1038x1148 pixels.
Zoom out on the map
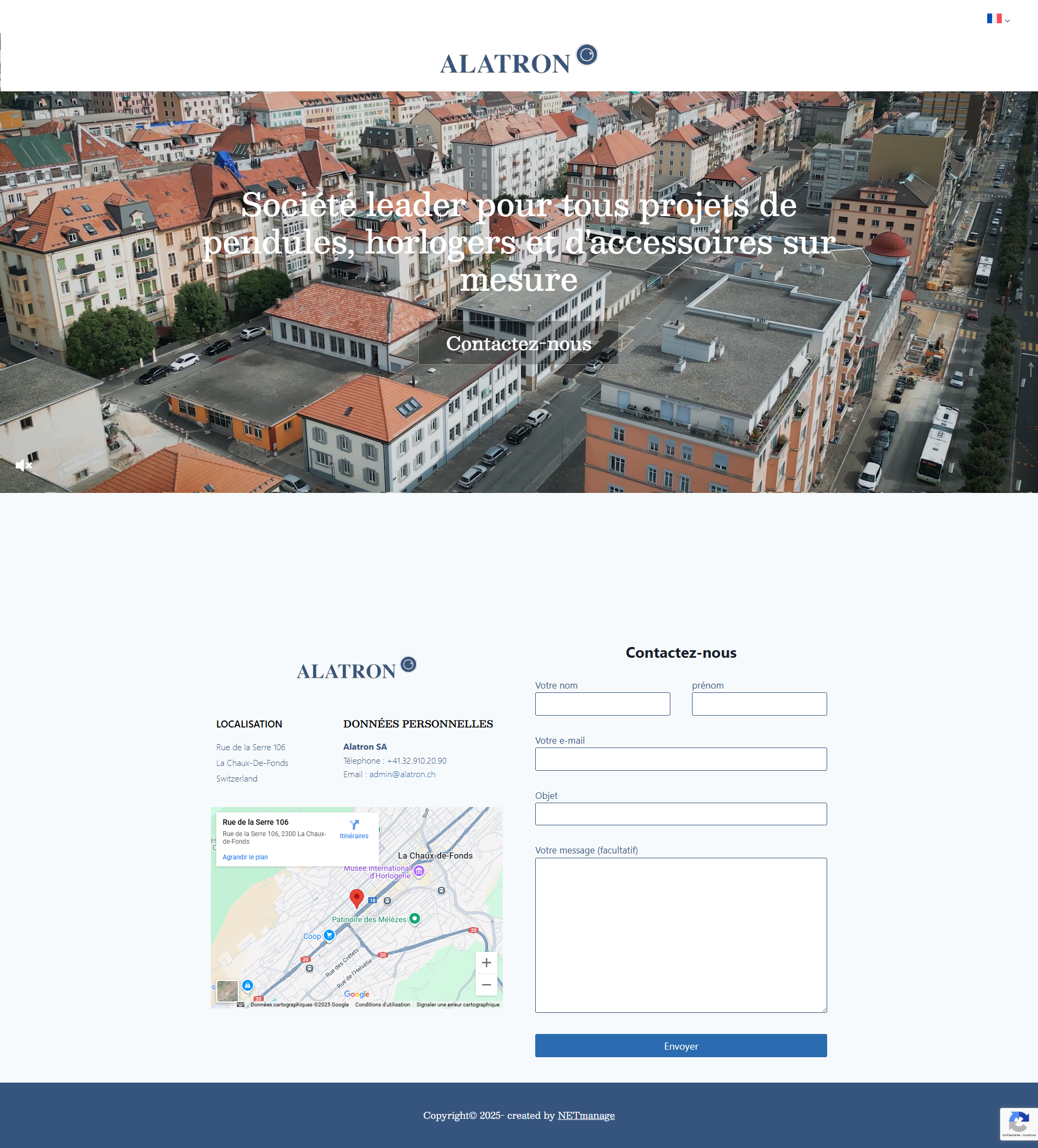point(487,985)
